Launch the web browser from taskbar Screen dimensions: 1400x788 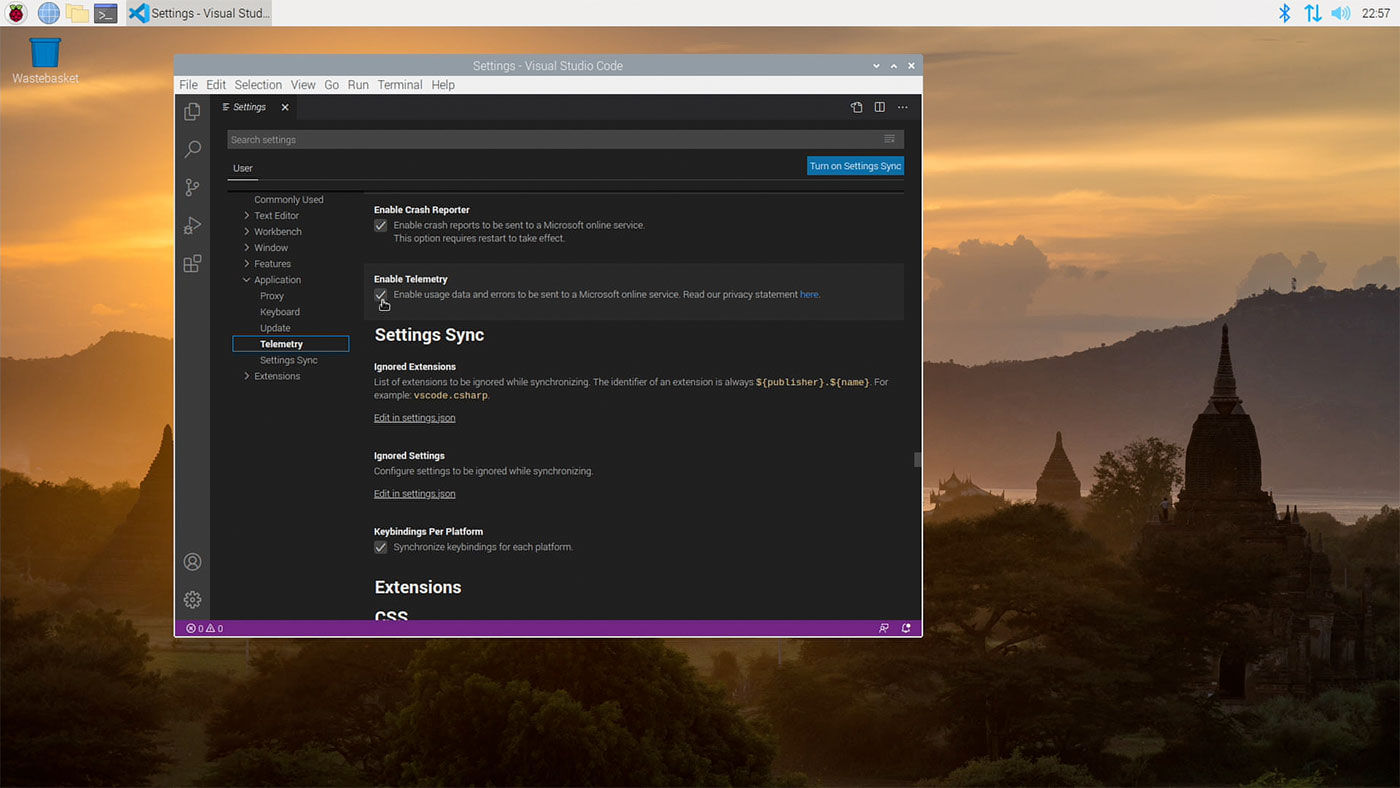pyautogui.click(x=48, y=13)
